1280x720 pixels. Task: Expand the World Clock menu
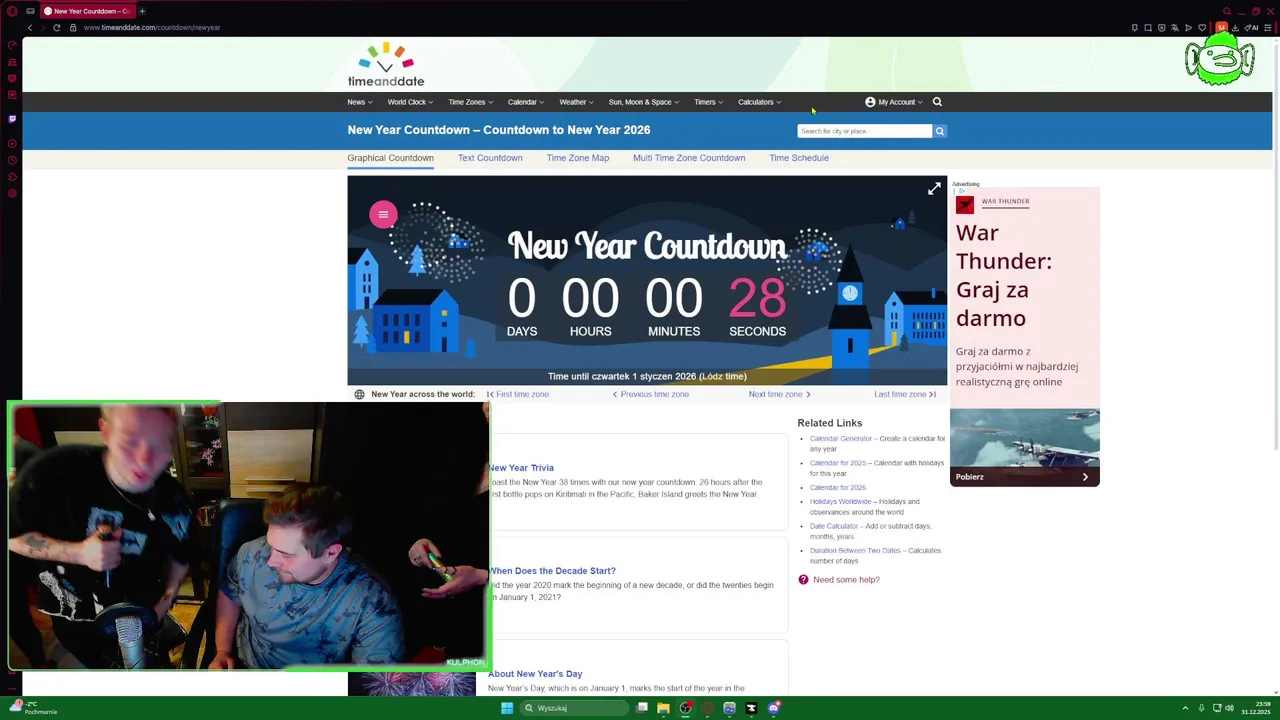[x=410, y=102]
